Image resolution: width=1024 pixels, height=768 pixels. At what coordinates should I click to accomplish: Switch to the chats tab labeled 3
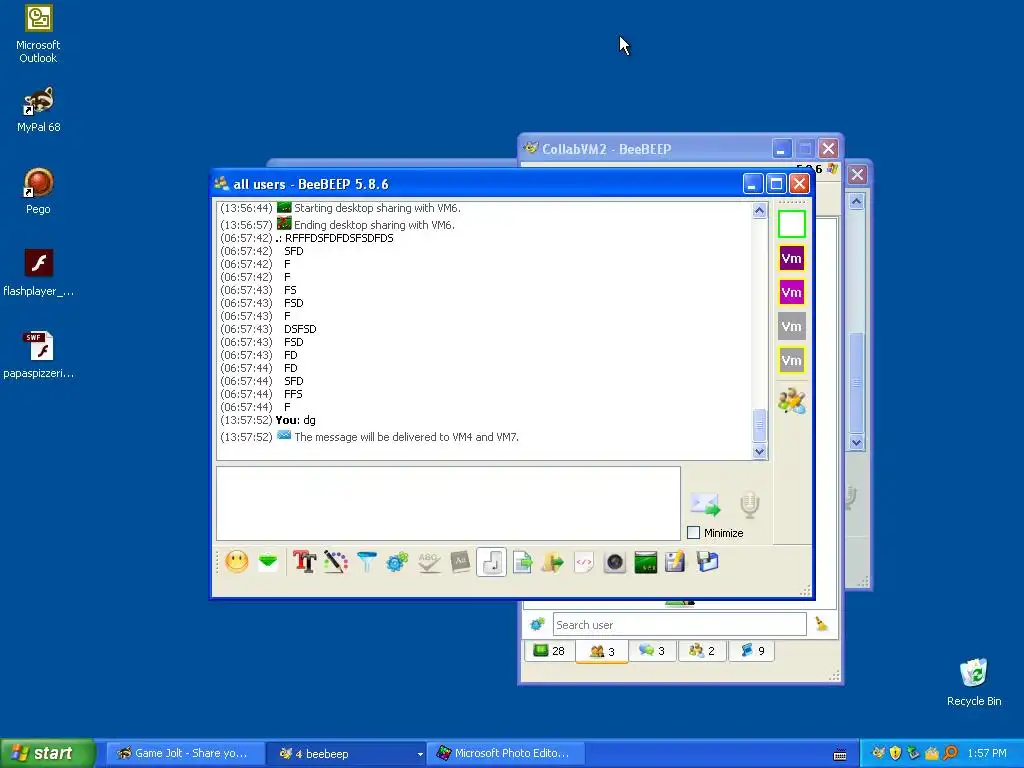coord(652,650)
